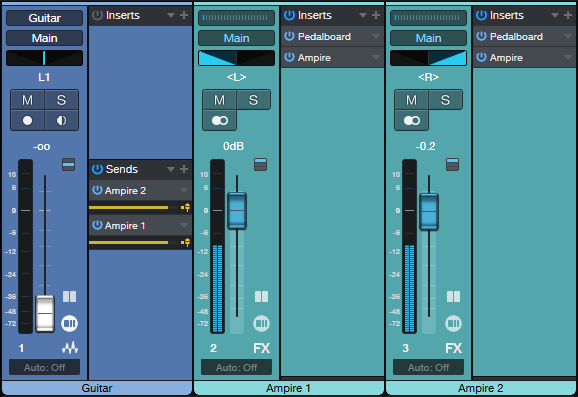Click the Guitar channel pan control
The width and height of the screenshot is (578, 397).
45,58
